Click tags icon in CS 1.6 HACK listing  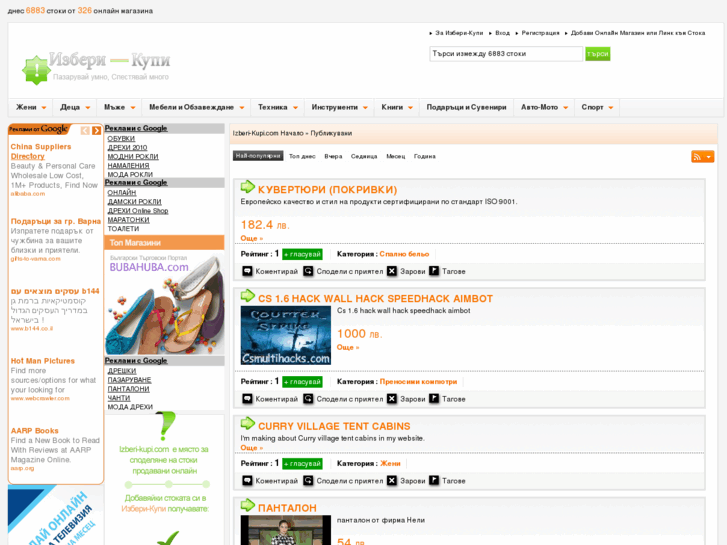(434, 398)
